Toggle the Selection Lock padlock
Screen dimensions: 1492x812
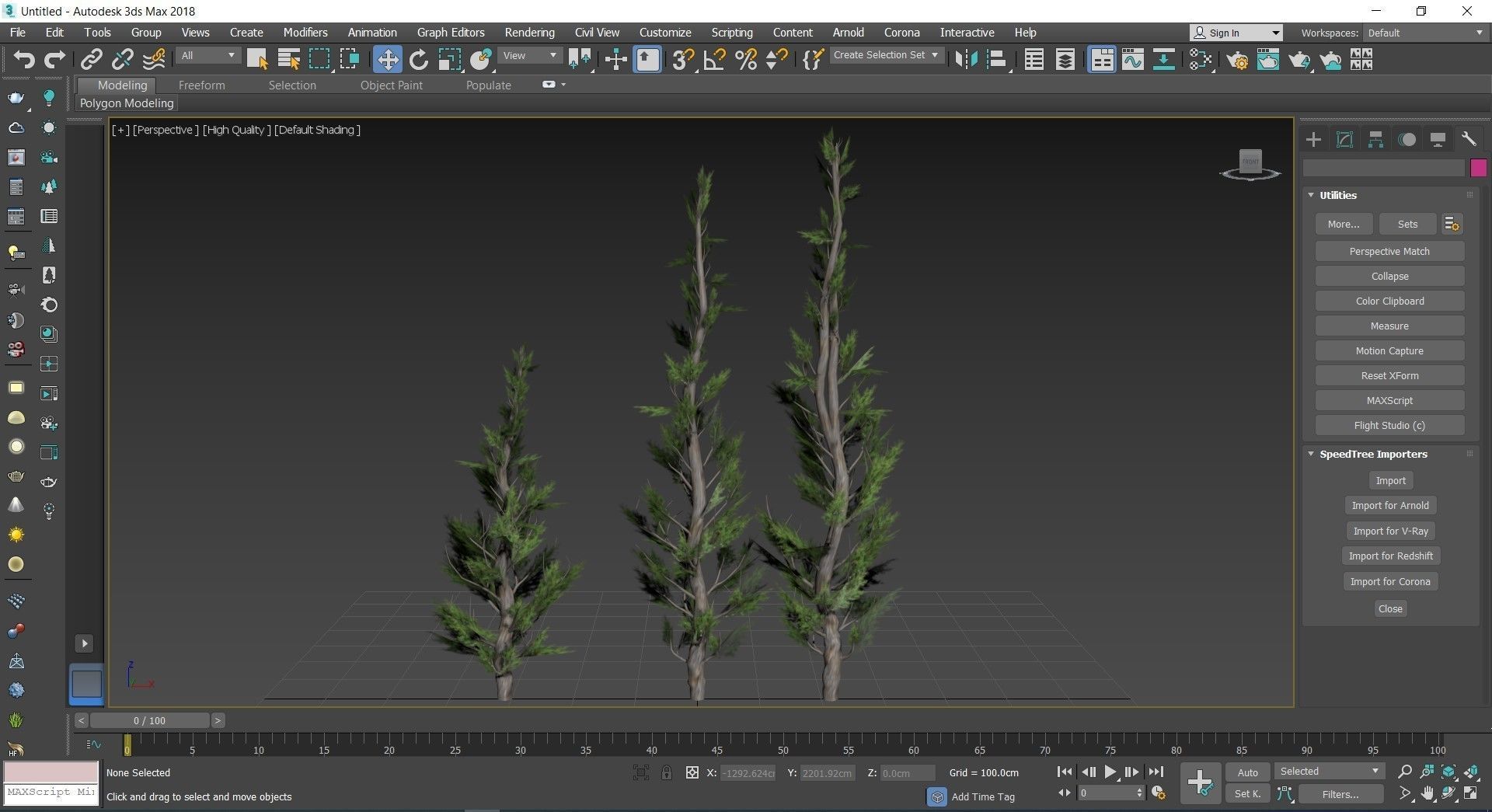pyautogui.click(x=666, y=772)
